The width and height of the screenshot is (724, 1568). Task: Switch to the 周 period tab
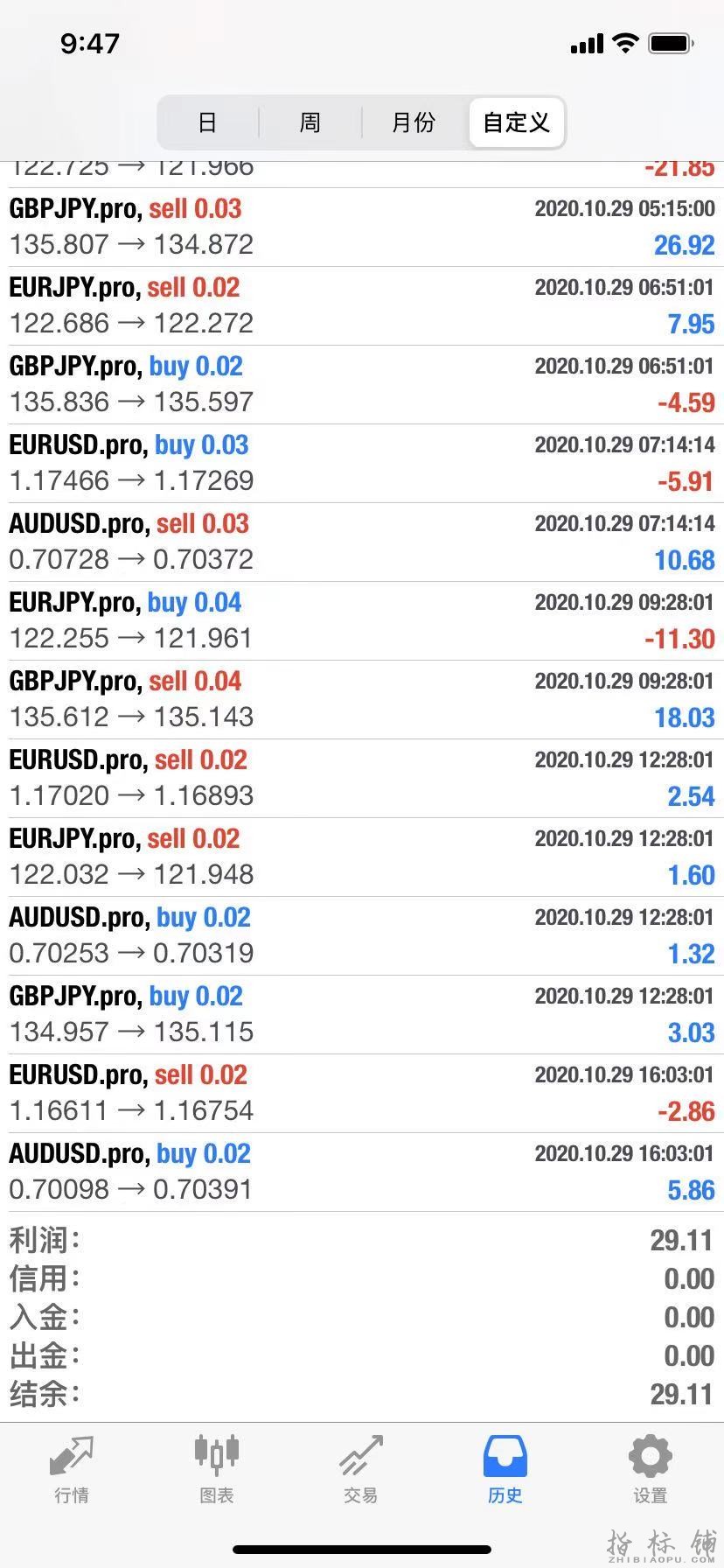point(310,122)
